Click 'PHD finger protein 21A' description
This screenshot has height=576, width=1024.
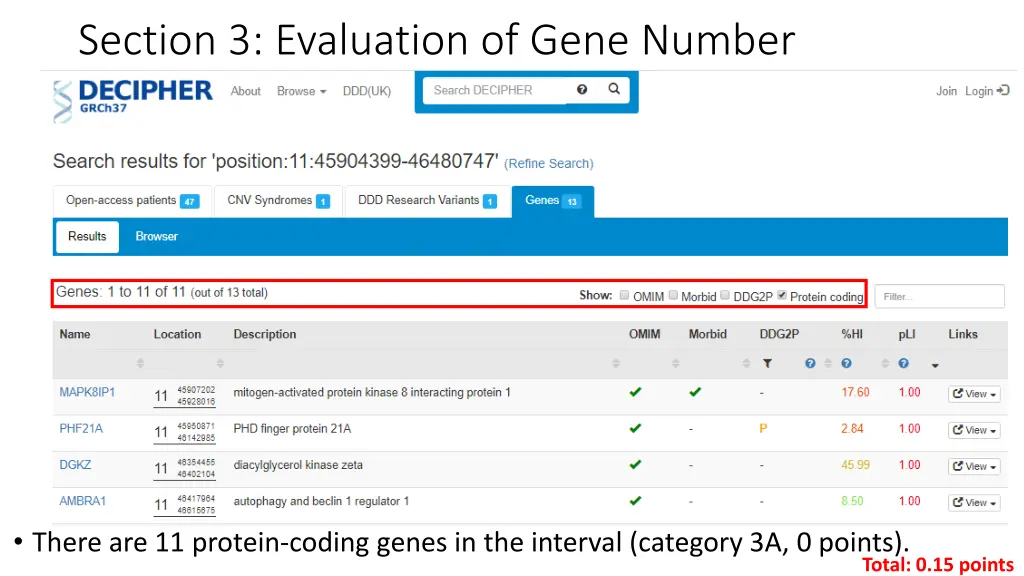click(292, 428)
